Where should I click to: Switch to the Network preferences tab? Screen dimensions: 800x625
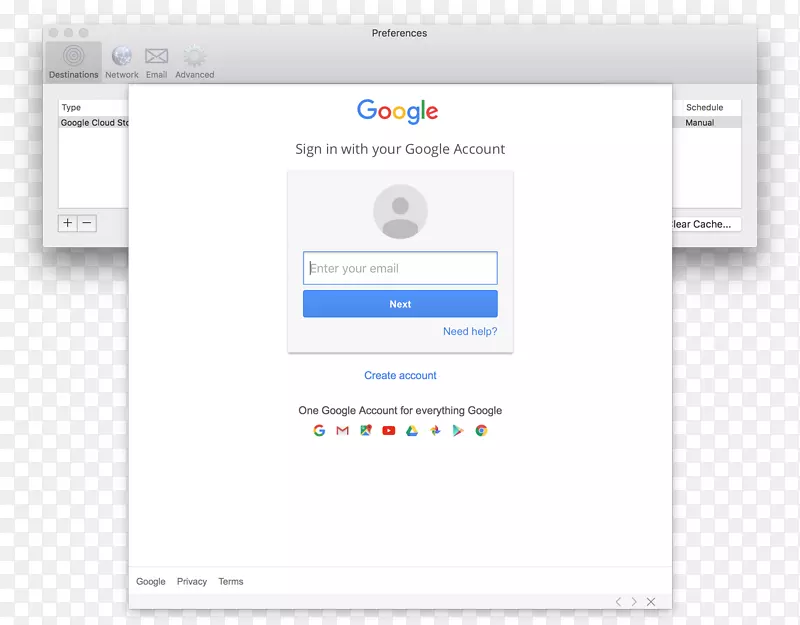coord(121,62)
